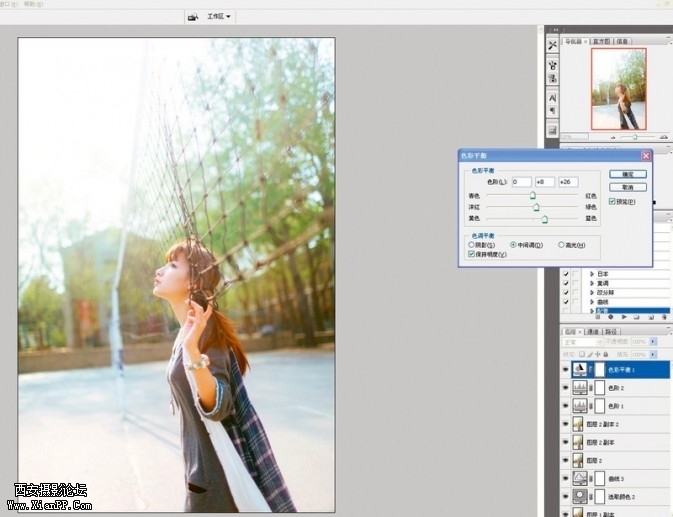Select the 阴影 shadows radio button
673x517 pixels.
[472, 244]
